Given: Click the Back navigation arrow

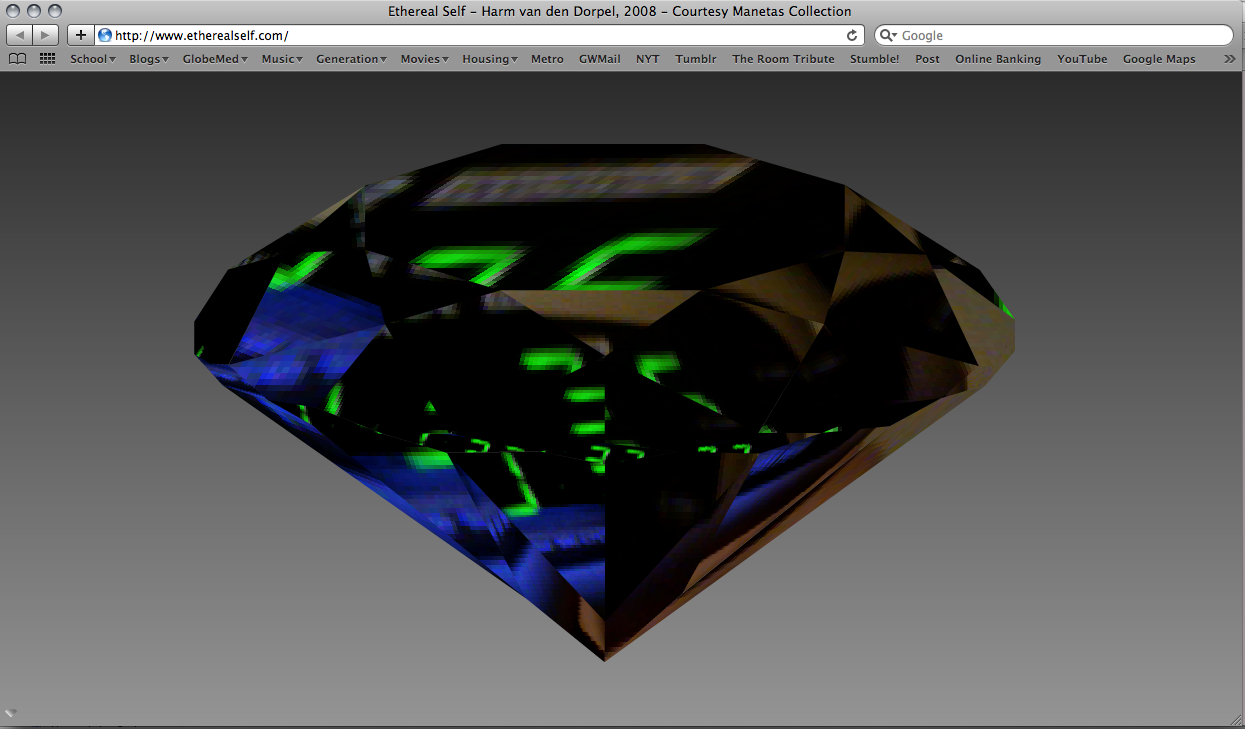Looking at the screenshot, I should tap(20, 35).
